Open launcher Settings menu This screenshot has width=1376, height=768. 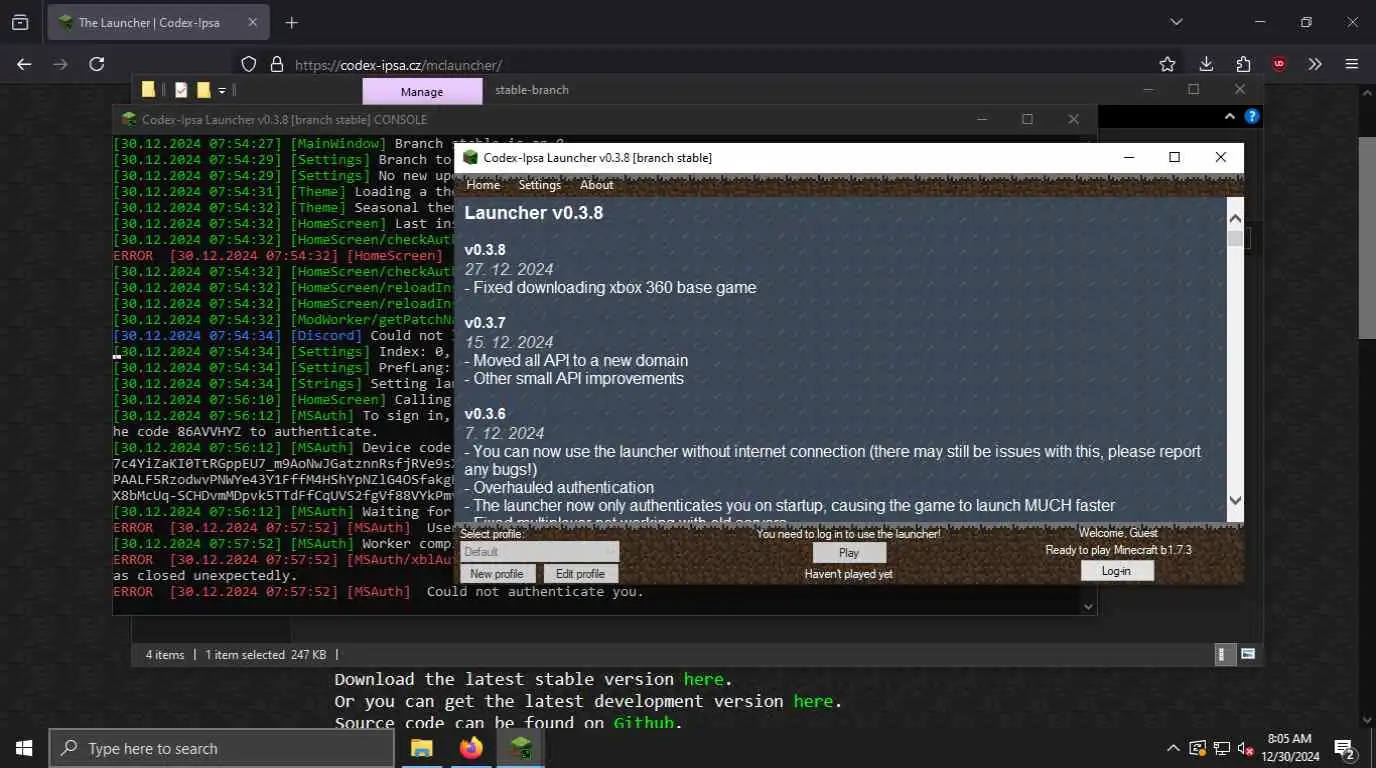click(x=539, y=185)
